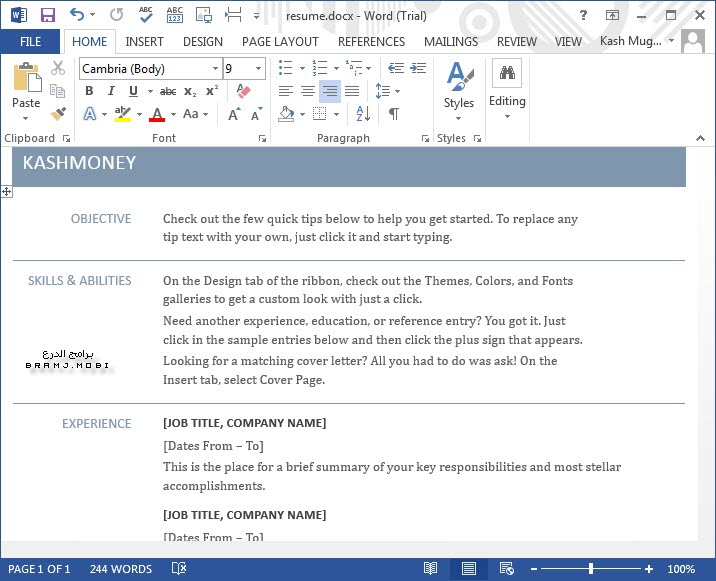This screenshot has width=716, height=581.
Task: Click the Paste clipboard icon
Action: 26,77
